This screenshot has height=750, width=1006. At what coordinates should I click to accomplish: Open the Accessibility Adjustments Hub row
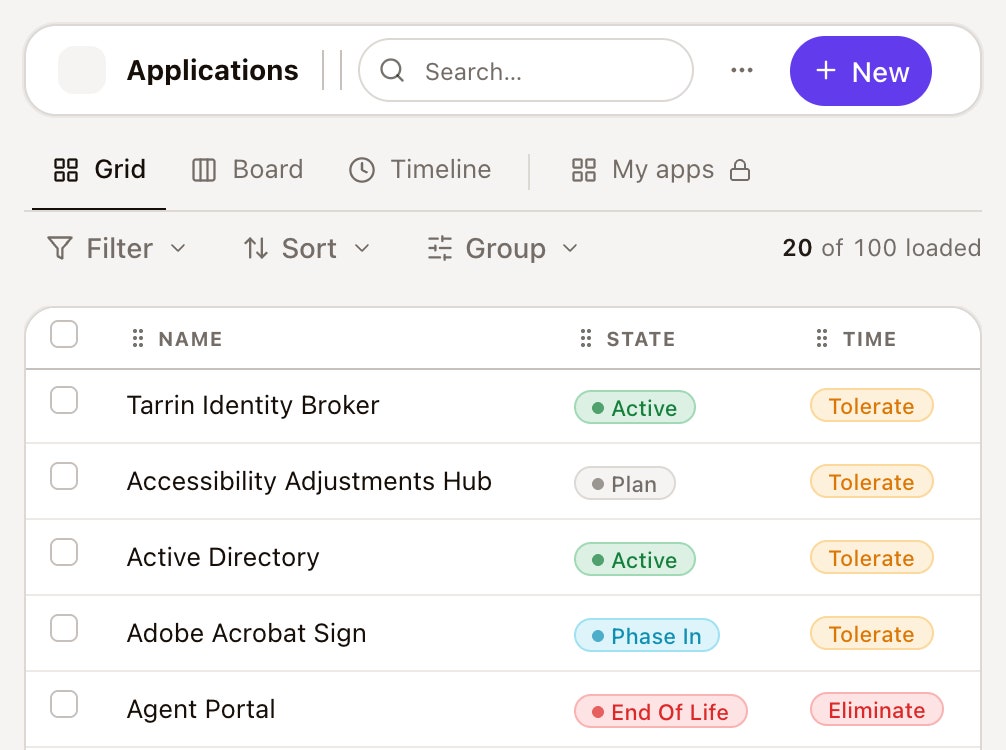coord(503,481)
